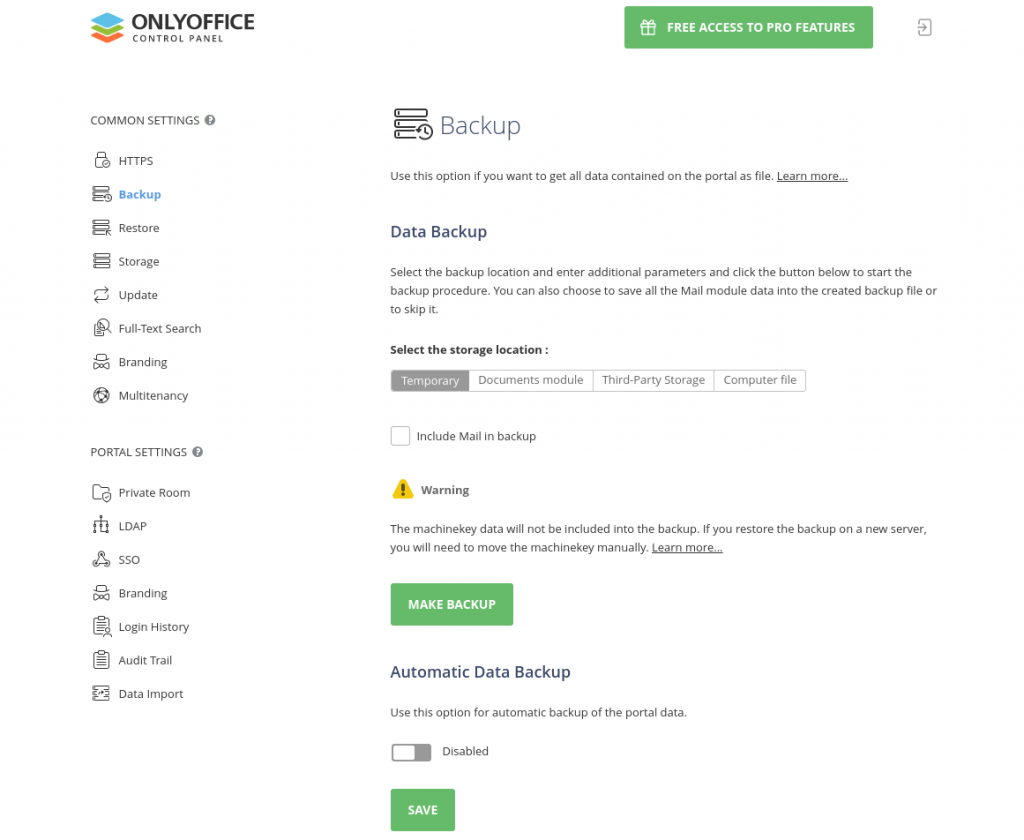Screen dimensions: 1024x840
Task: Select Documents module storage location
Action: click(x=530, y=381)
